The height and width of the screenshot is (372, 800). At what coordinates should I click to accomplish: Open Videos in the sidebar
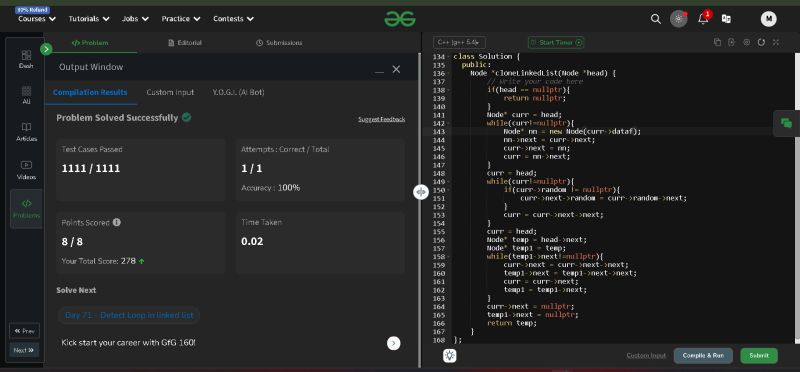coord(27,170)
